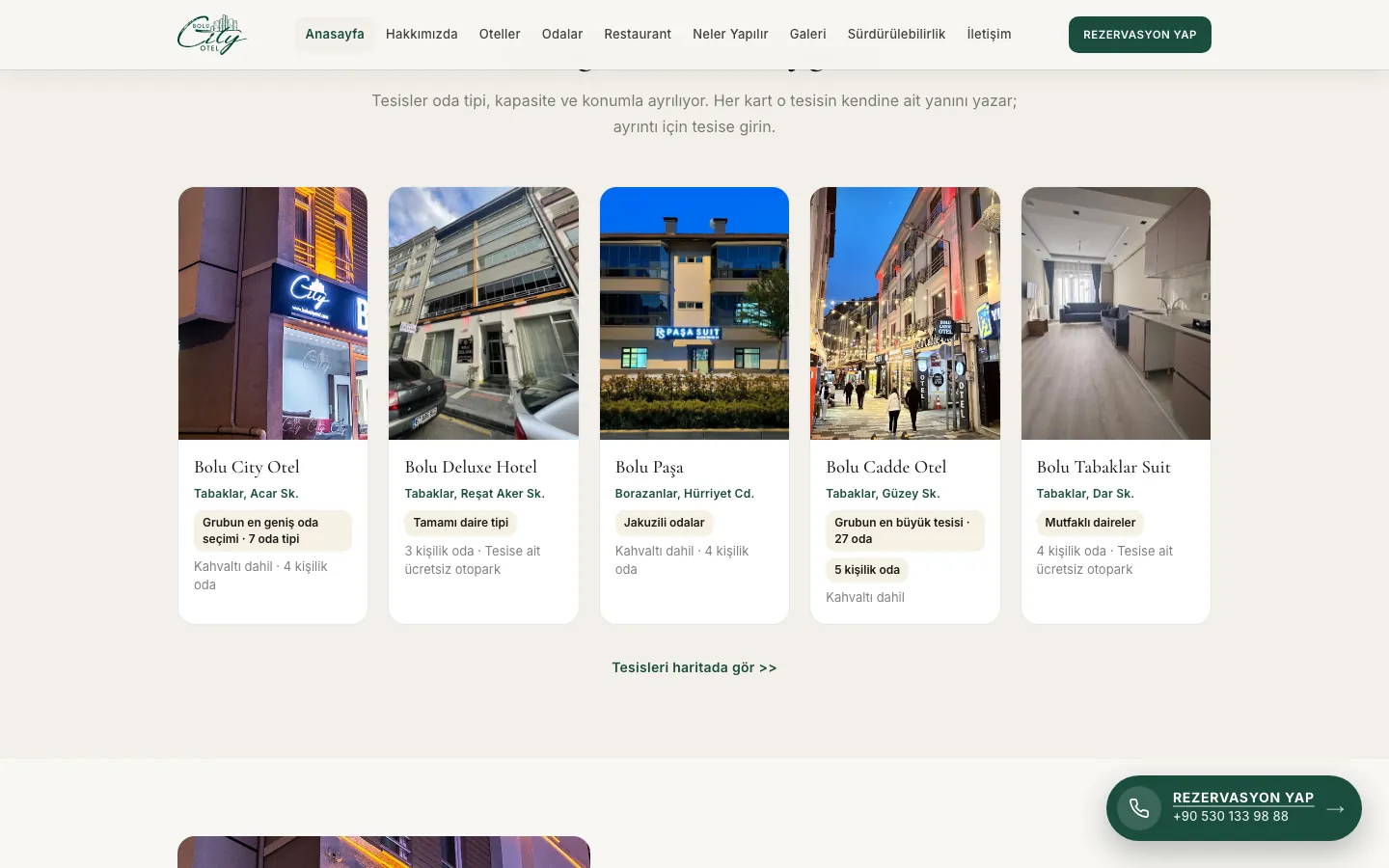
Task: Click the Bolu Deluxe Hotel title
Action: pos(471,467)
